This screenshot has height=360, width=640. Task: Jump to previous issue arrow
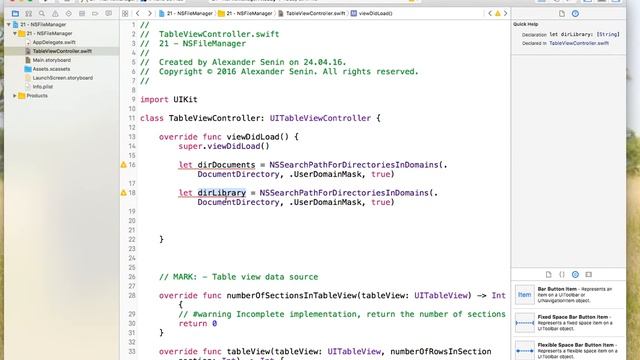click(x=490, y=13)
